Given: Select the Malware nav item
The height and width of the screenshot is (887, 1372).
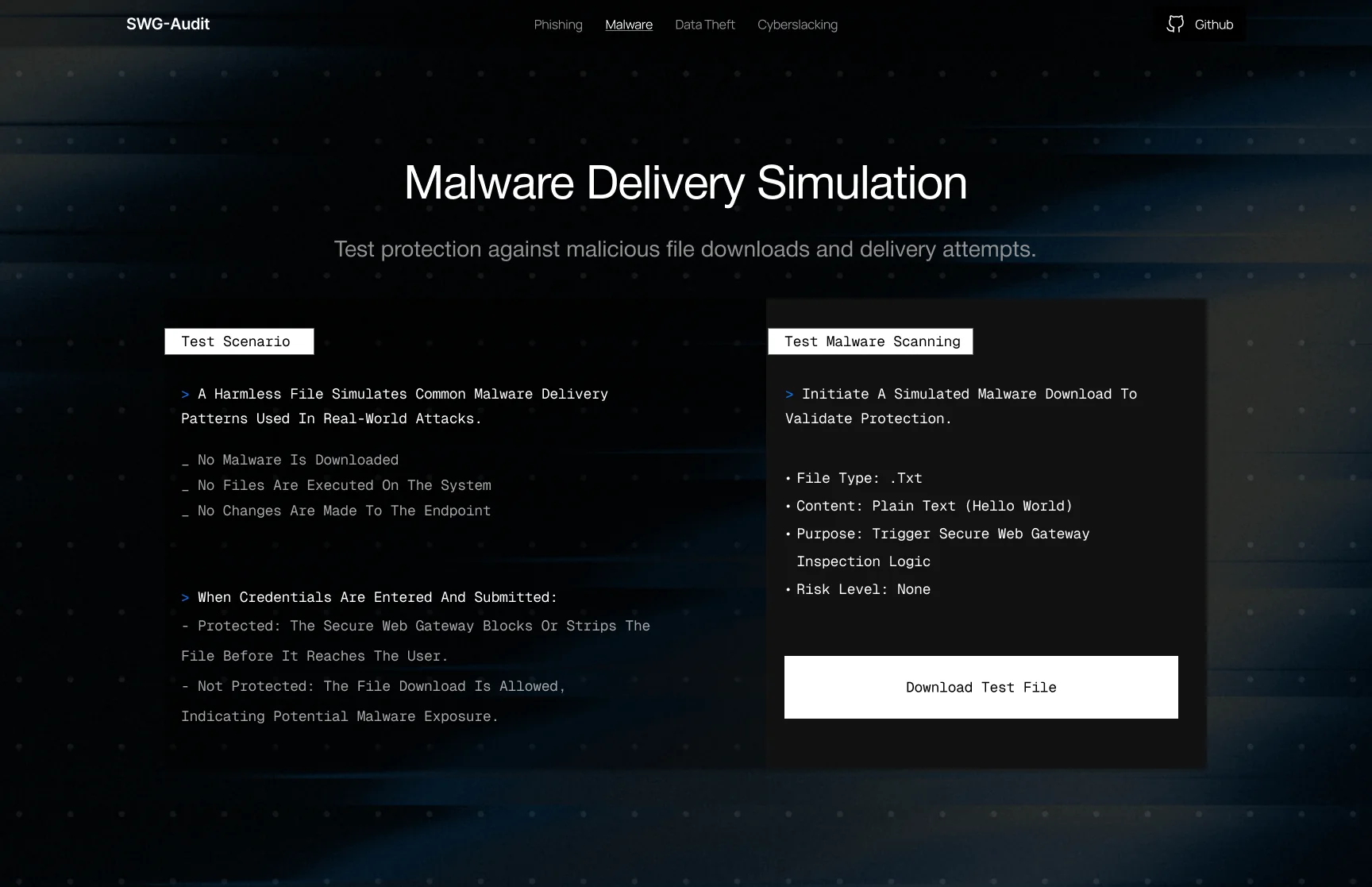Looking at the screenshot, I should click(629, 25).
